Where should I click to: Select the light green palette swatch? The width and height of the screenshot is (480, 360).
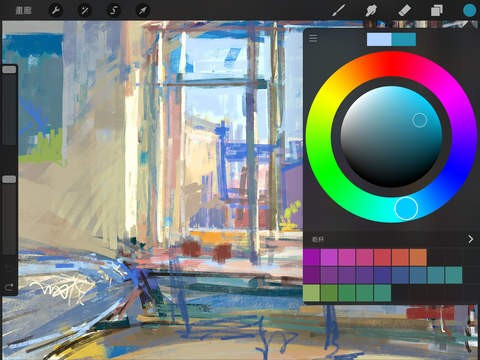click(312, 293)
